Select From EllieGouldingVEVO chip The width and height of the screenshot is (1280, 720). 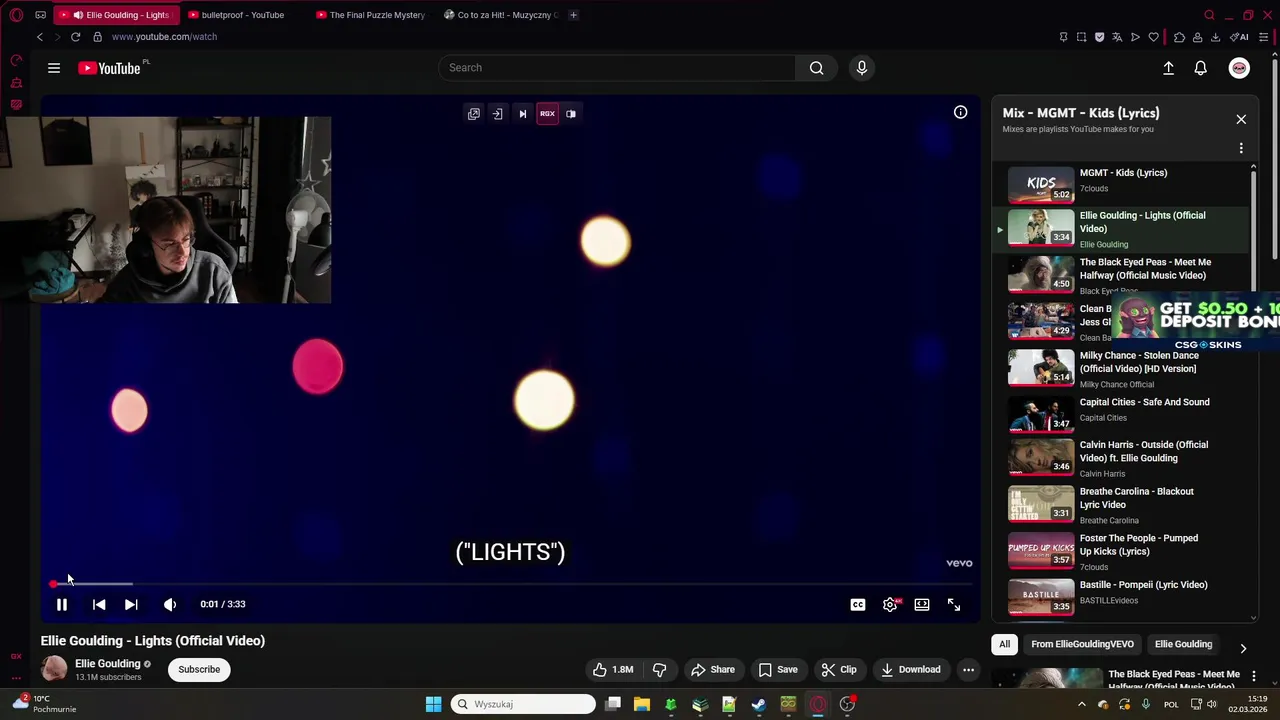(1082, 644)
